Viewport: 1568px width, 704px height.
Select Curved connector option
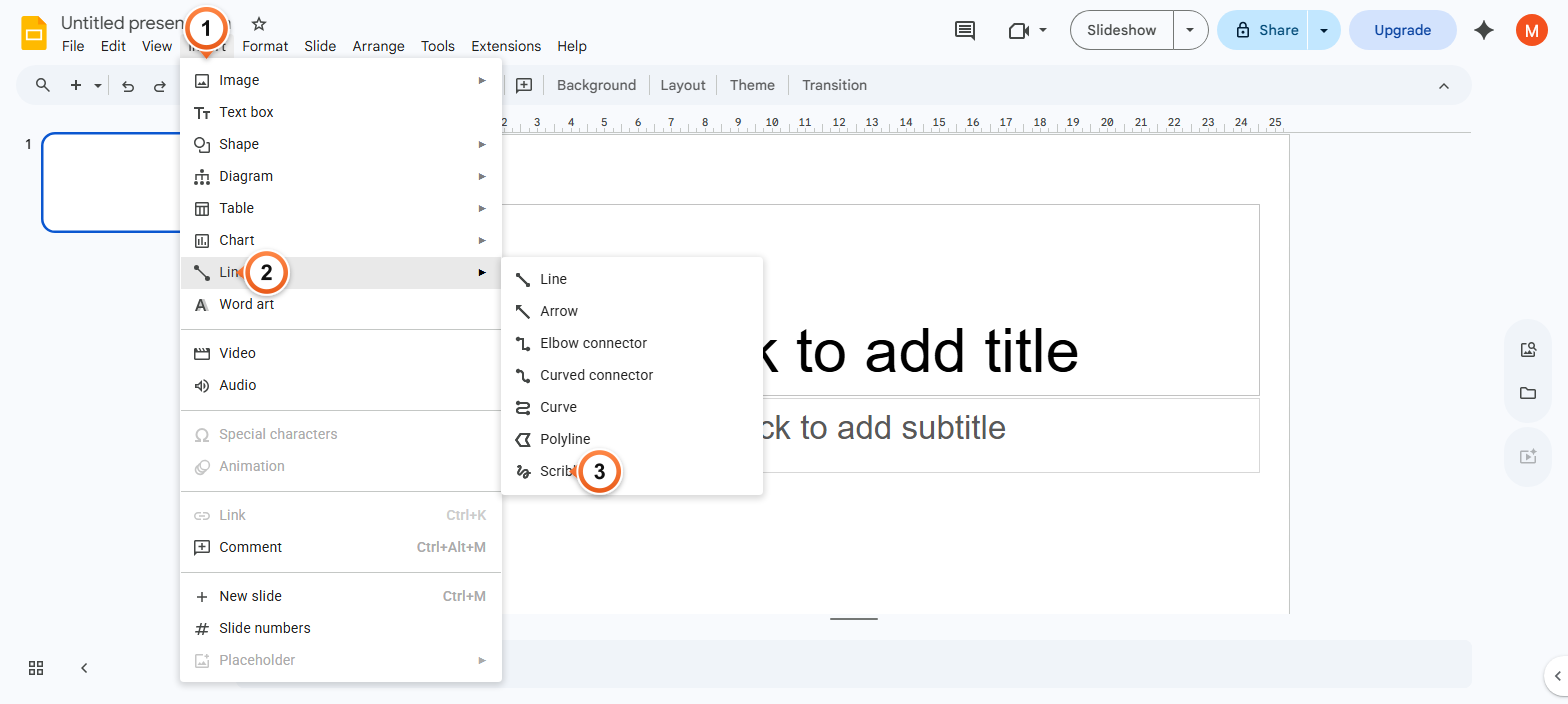(632, 375)
